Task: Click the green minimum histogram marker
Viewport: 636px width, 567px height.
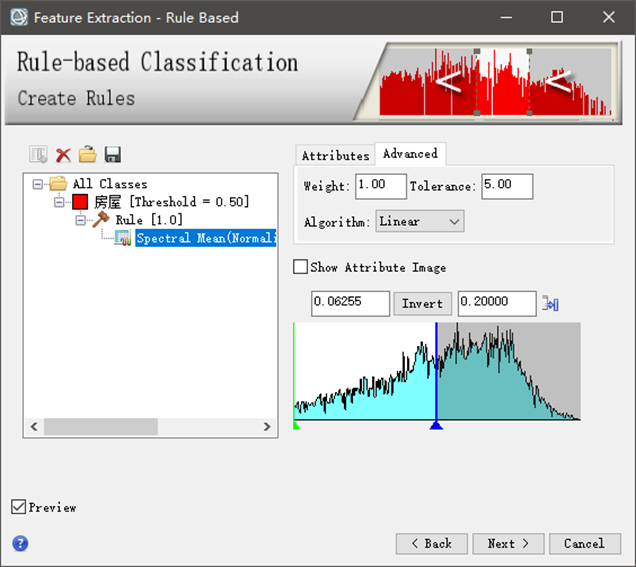Action: [296, 425]
